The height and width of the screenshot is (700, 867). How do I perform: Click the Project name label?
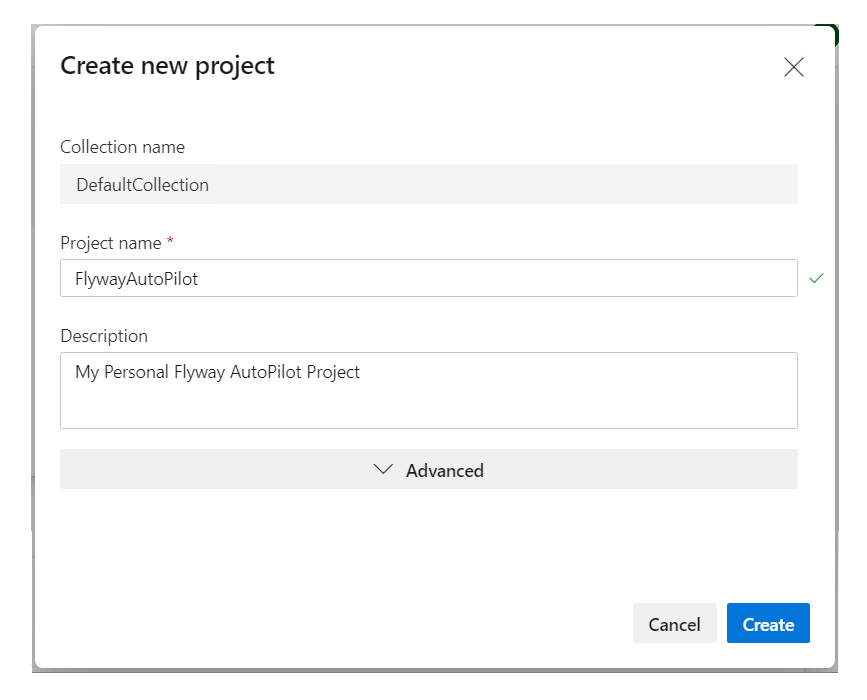pos(110,243)
